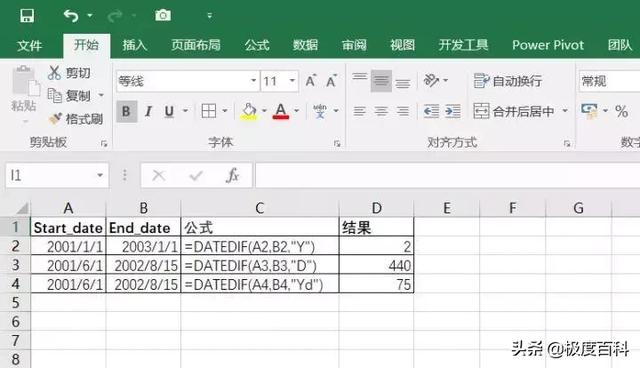This screenshot has width=640, height=368.
Task: Click the Save icon in quick access toolbar
Action: pos(27,16)
